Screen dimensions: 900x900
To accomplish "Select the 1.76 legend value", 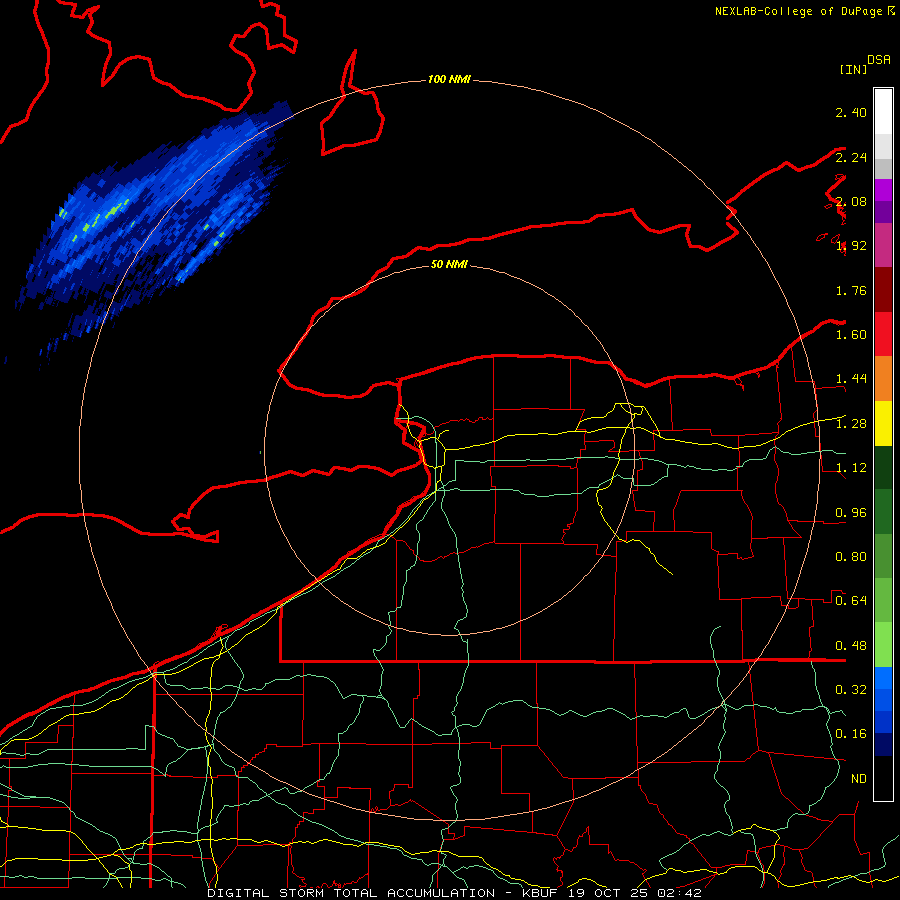I will (x=851, y=290).
